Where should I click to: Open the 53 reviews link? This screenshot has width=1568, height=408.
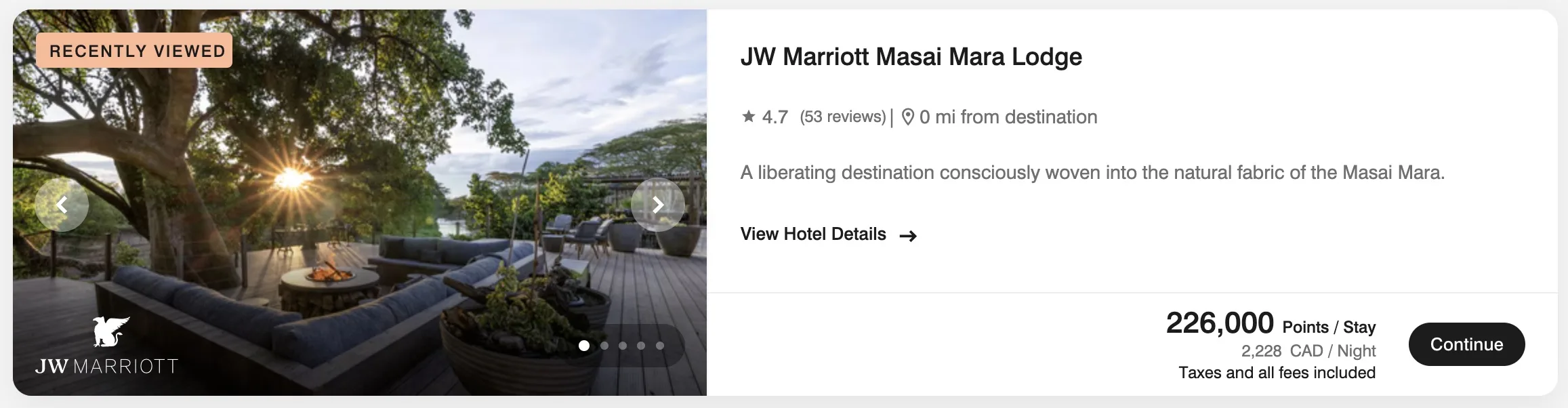(843, 117)
